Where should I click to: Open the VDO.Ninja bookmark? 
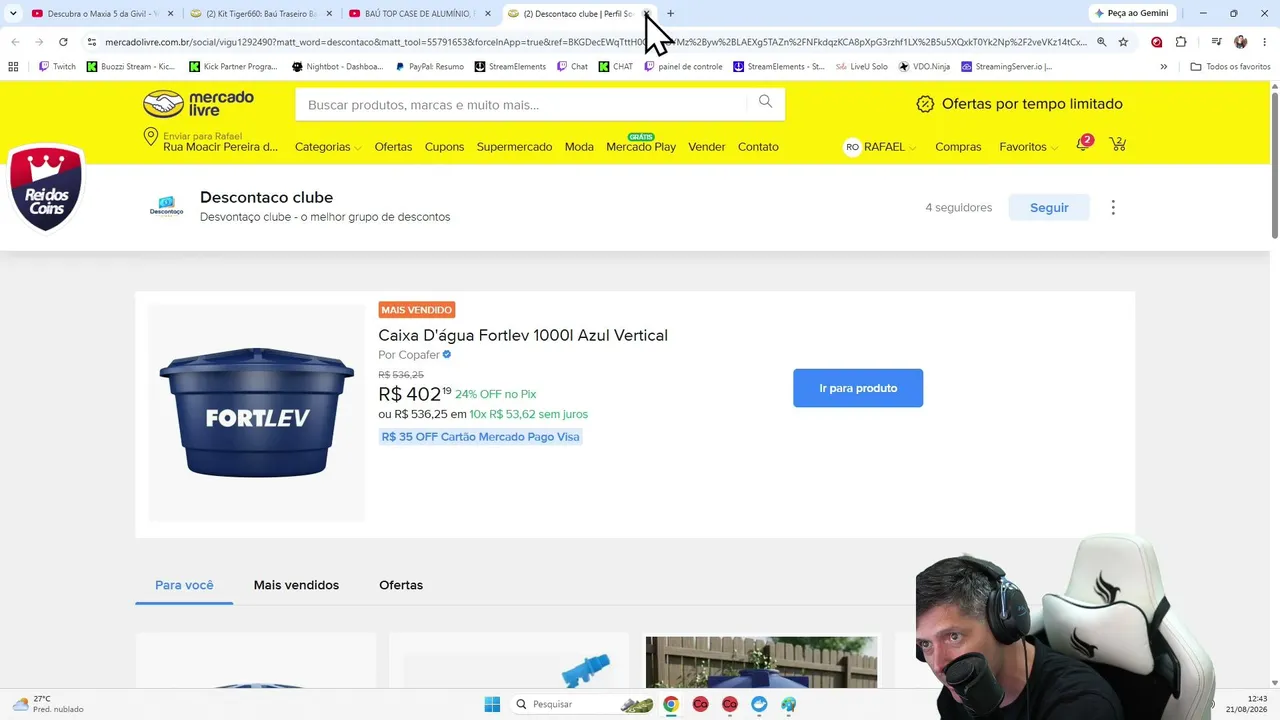tap(924, 67)
